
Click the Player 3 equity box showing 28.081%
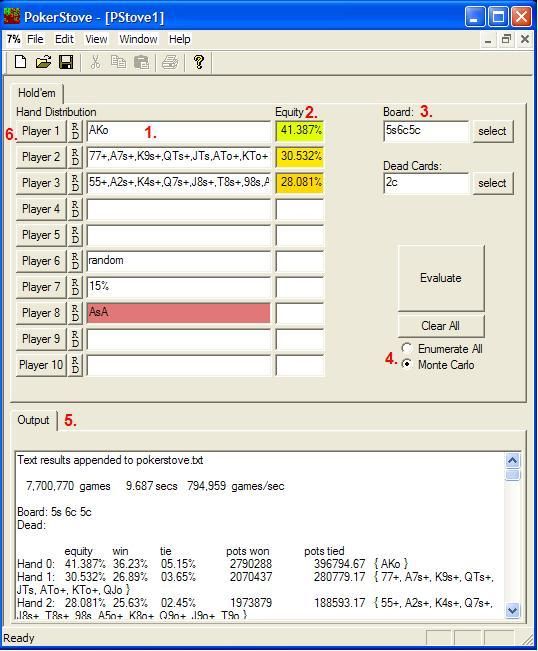click(300, 183)
